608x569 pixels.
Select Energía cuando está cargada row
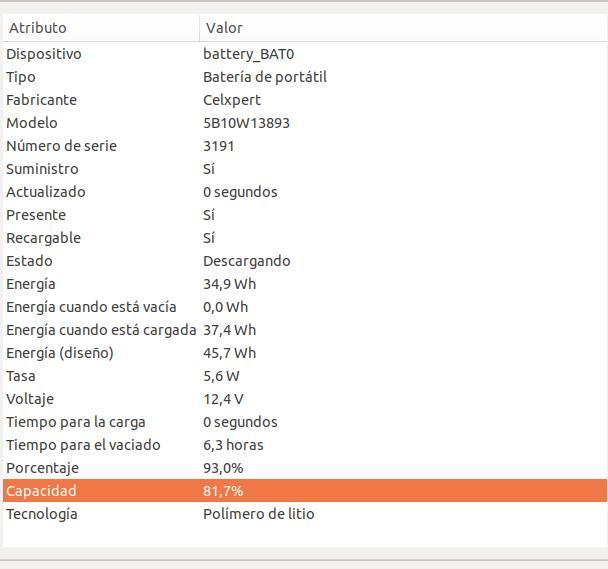pyautogui.click(x=305, y=330)
